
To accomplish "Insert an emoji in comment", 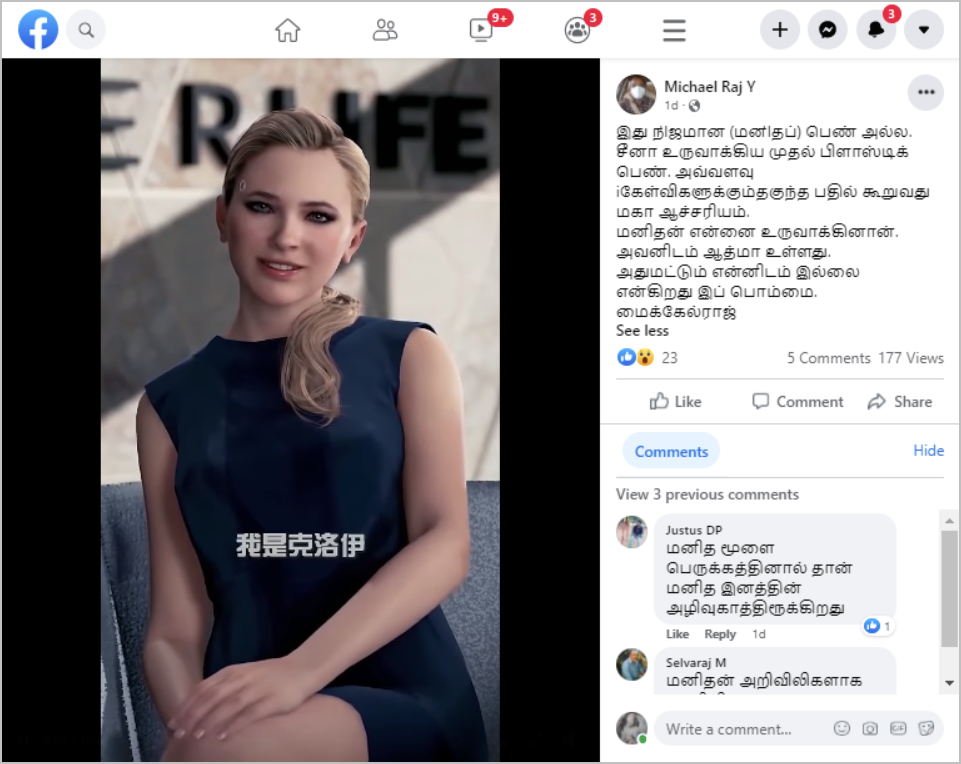I will (x=842, y=728).
